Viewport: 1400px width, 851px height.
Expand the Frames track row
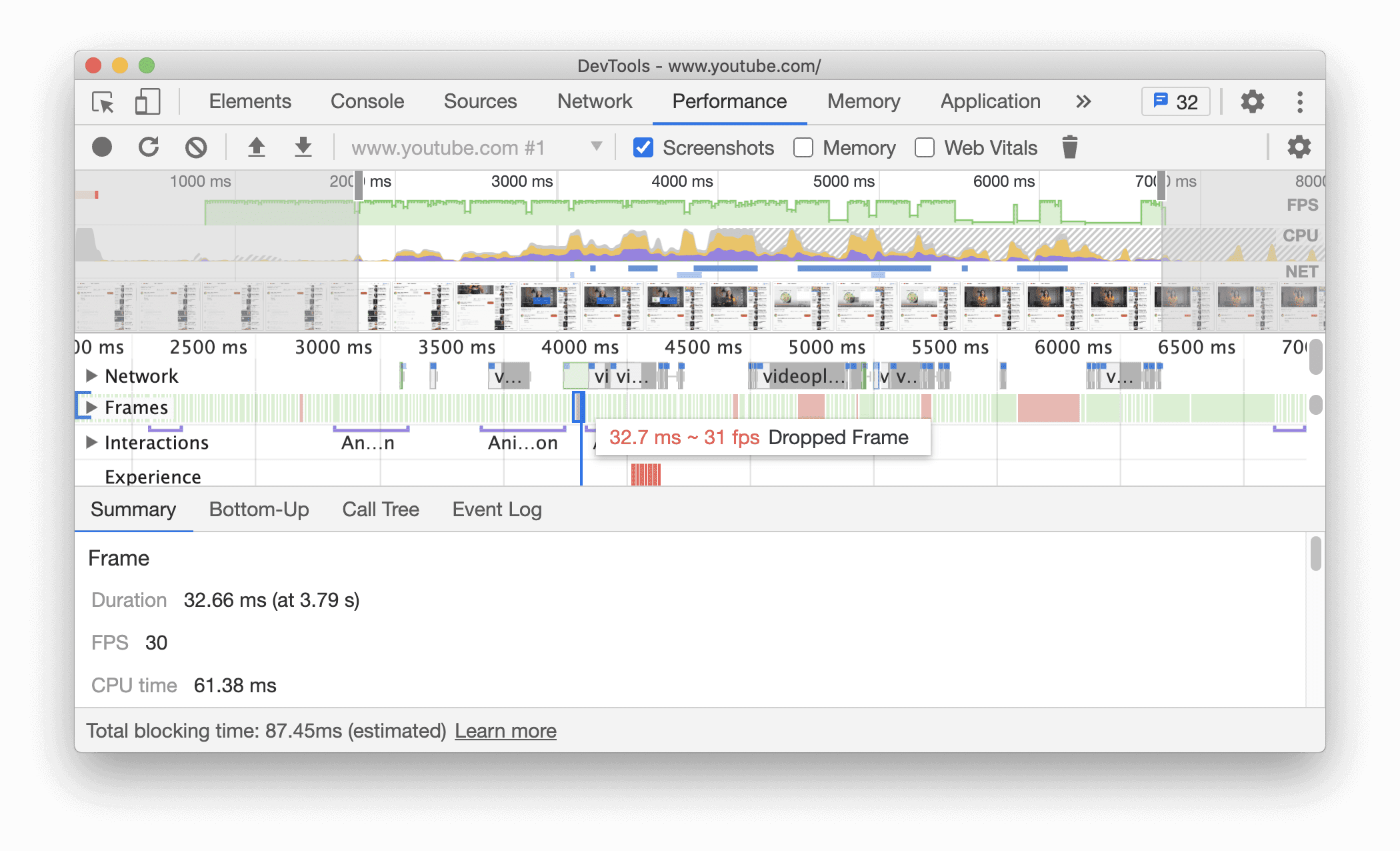[x=90, y=407]
